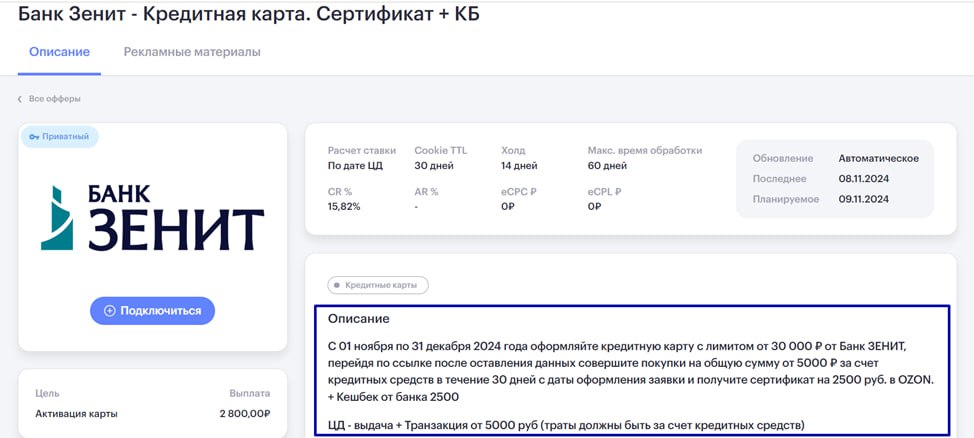Click the Цель column header
The image size is (974, 438).
(47, 393)
